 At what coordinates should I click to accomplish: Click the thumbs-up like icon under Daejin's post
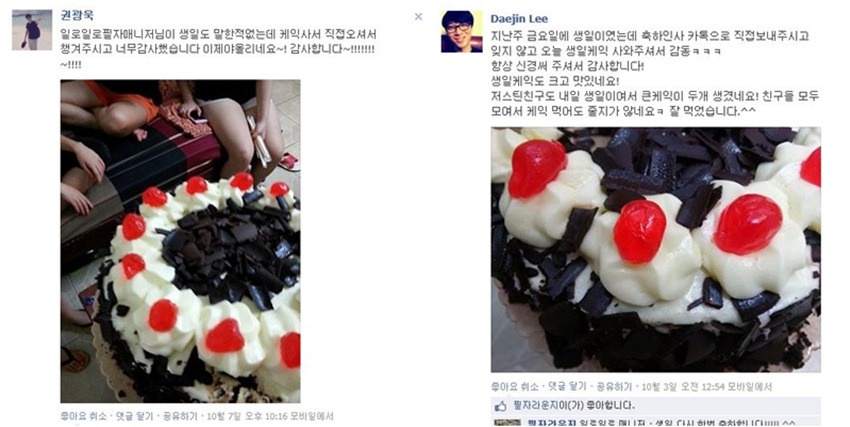[500, 405]
